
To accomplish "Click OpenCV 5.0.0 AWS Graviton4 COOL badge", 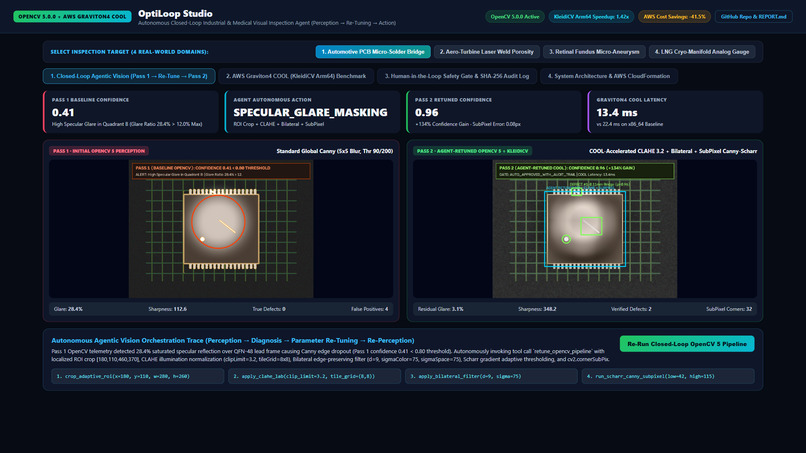I will click(72, 17).
